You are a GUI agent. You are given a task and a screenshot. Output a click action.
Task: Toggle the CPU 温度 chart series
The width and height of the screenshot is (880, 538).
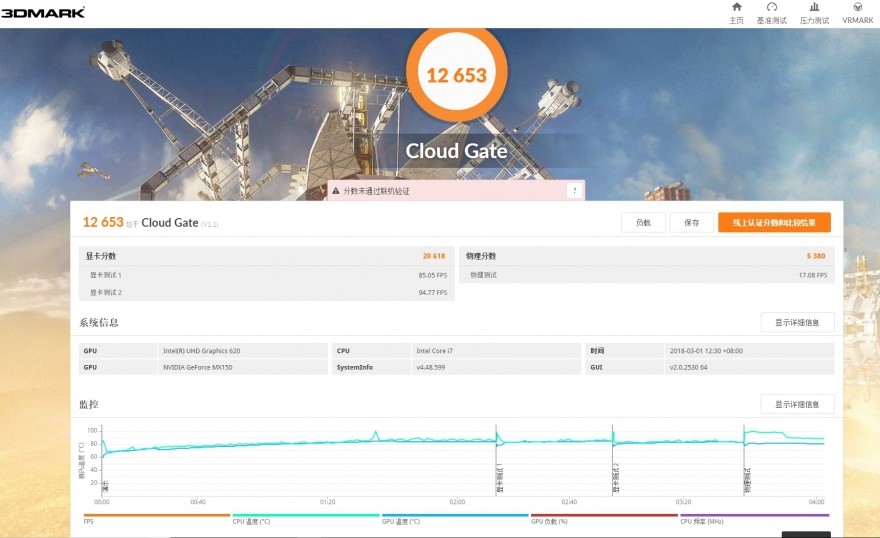pyautogui.click(x=305, y=518)
